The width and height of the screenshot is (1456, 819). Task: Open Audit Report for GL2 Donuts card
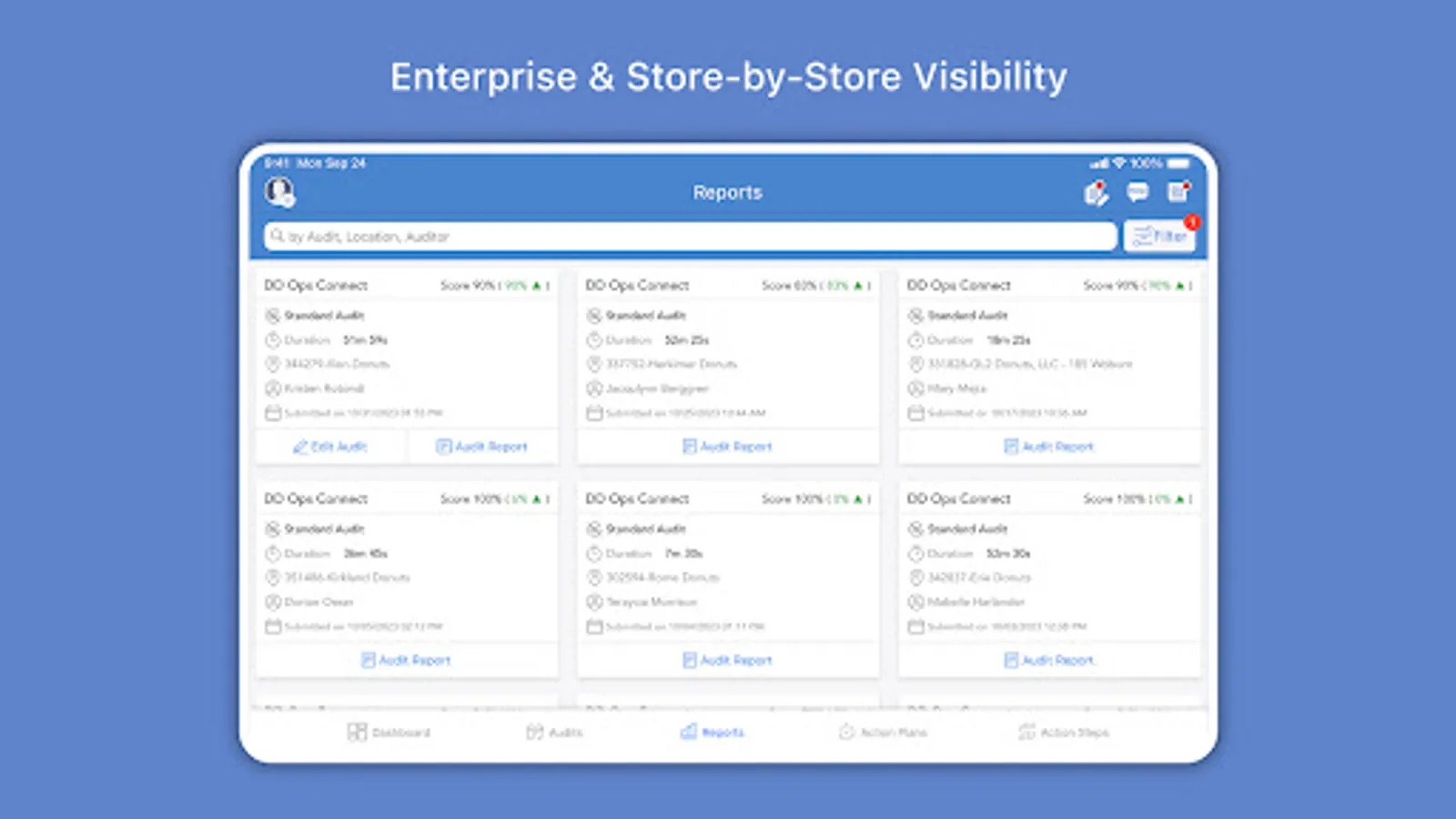coord(1049,447)
